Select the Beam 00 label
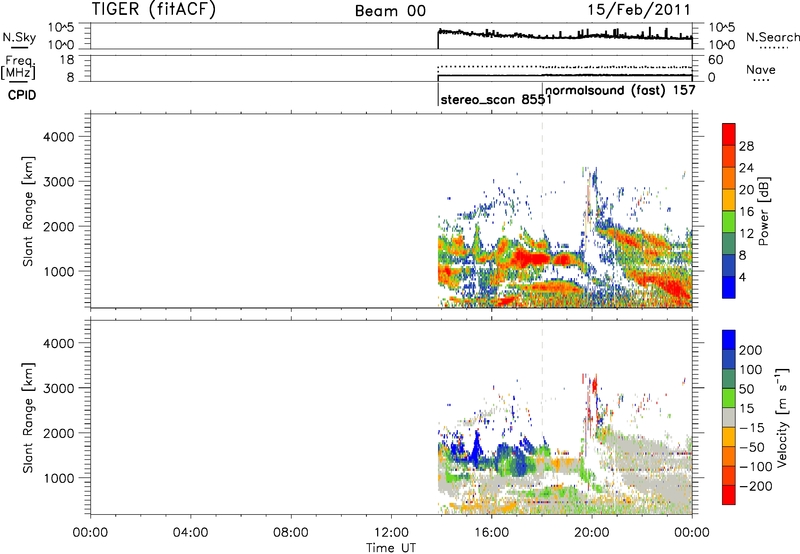Screen dimensions: 800x554 click(x=390, y=11)
